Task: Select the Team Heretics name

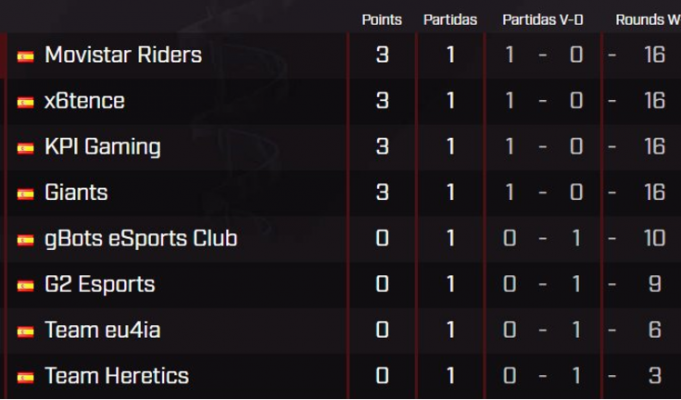Action: (x=117, y=376)
